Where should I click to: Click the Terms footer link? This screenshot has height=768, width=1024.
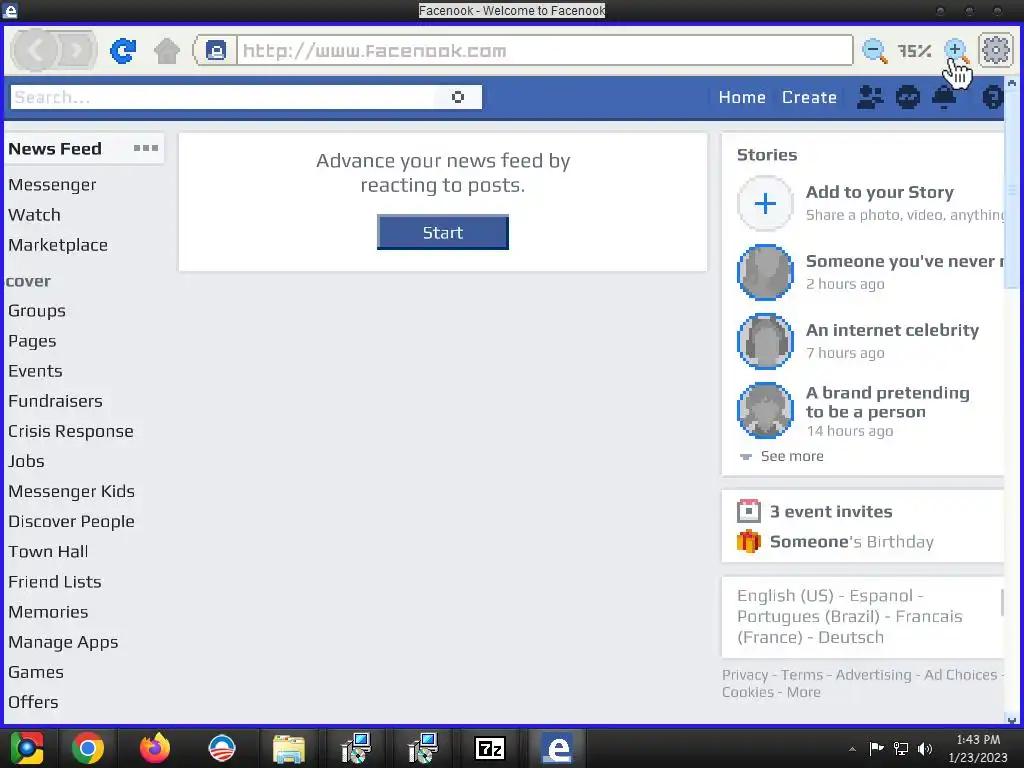801,675
